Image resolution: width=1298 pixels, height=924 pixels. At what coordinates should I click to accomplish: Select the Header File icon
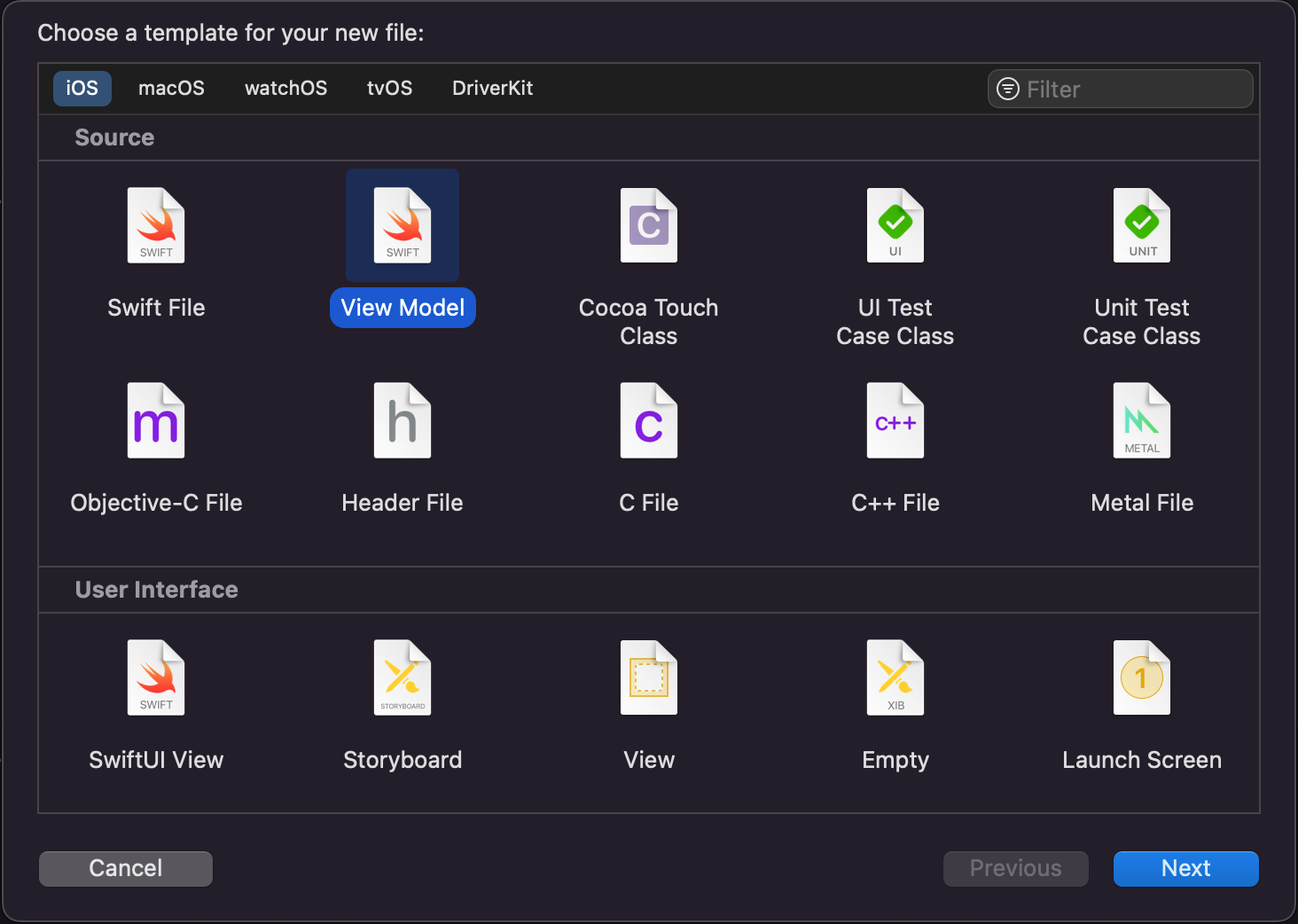coord(403,420)
